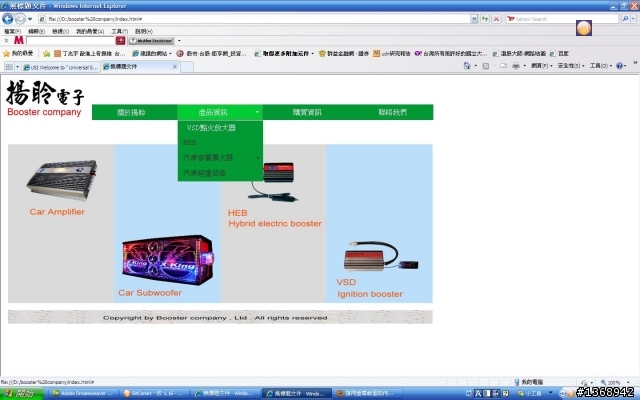The width and height of the screenshot is (640, 400).
Task: Open the 檔案(F) menu
Action: 12,31
